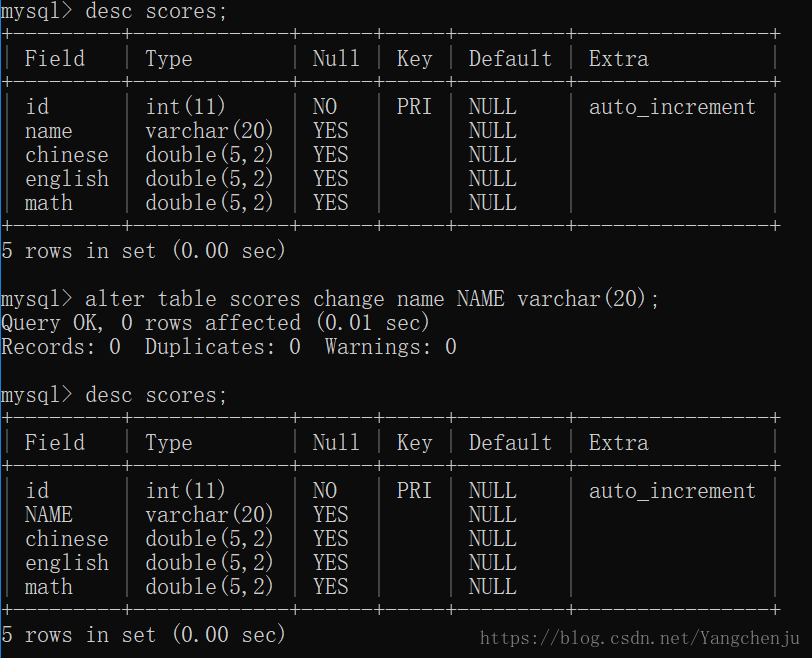Viewport: 812px width, 658px height.
Task: Click "Records: 0" in the query result
Action: pos(61,347)
